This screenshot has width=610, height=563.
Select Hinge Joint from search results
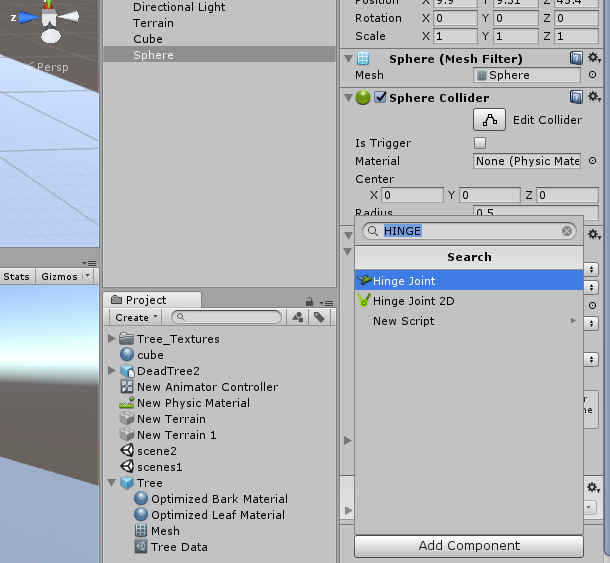coord(469,281)
